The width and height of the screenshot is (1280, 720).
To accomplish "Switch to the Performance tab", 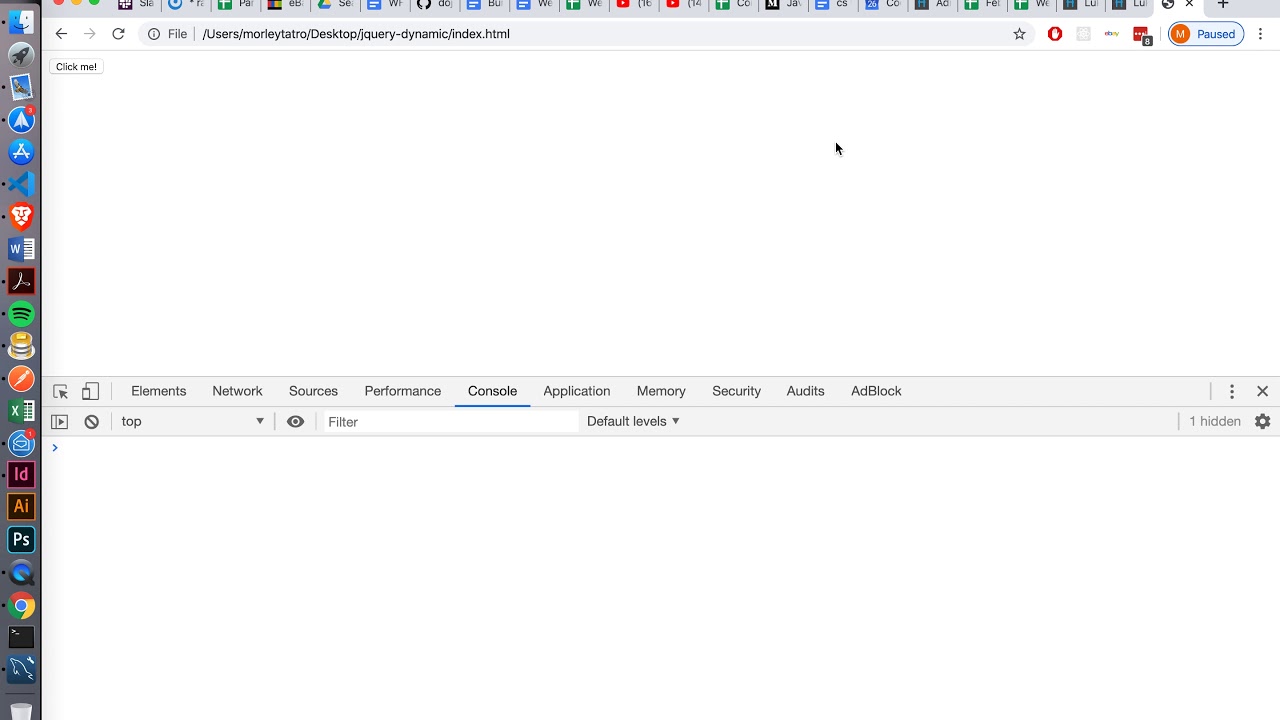I will click(402, 391).
